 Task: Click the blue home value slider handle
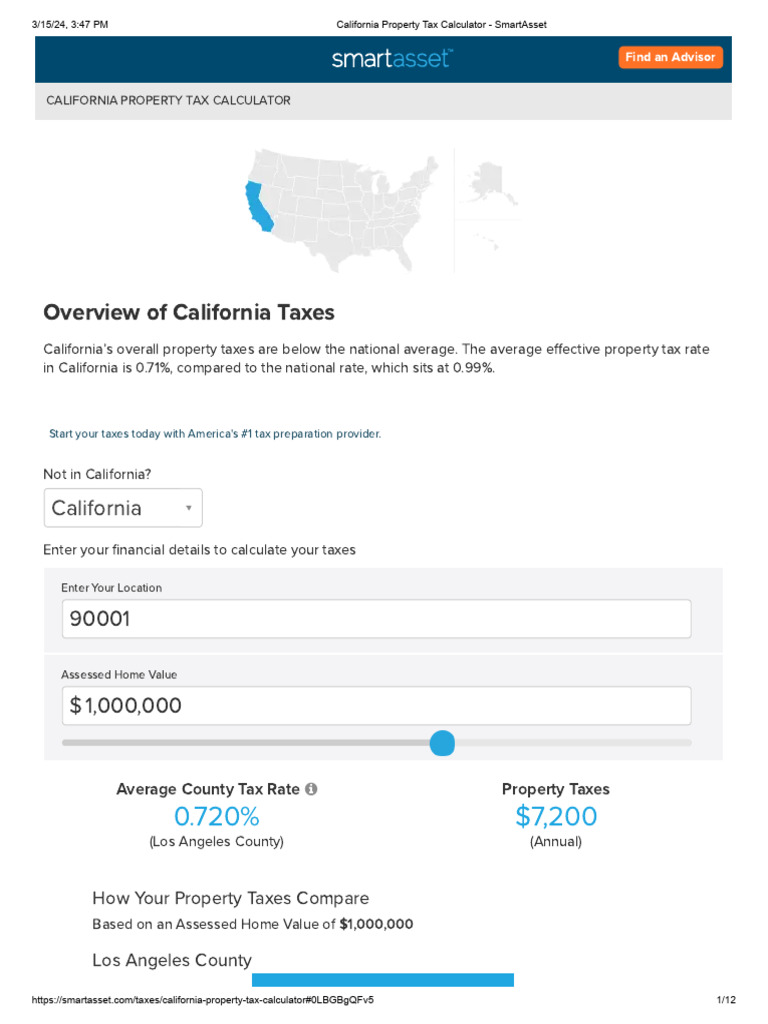(442, 743)
